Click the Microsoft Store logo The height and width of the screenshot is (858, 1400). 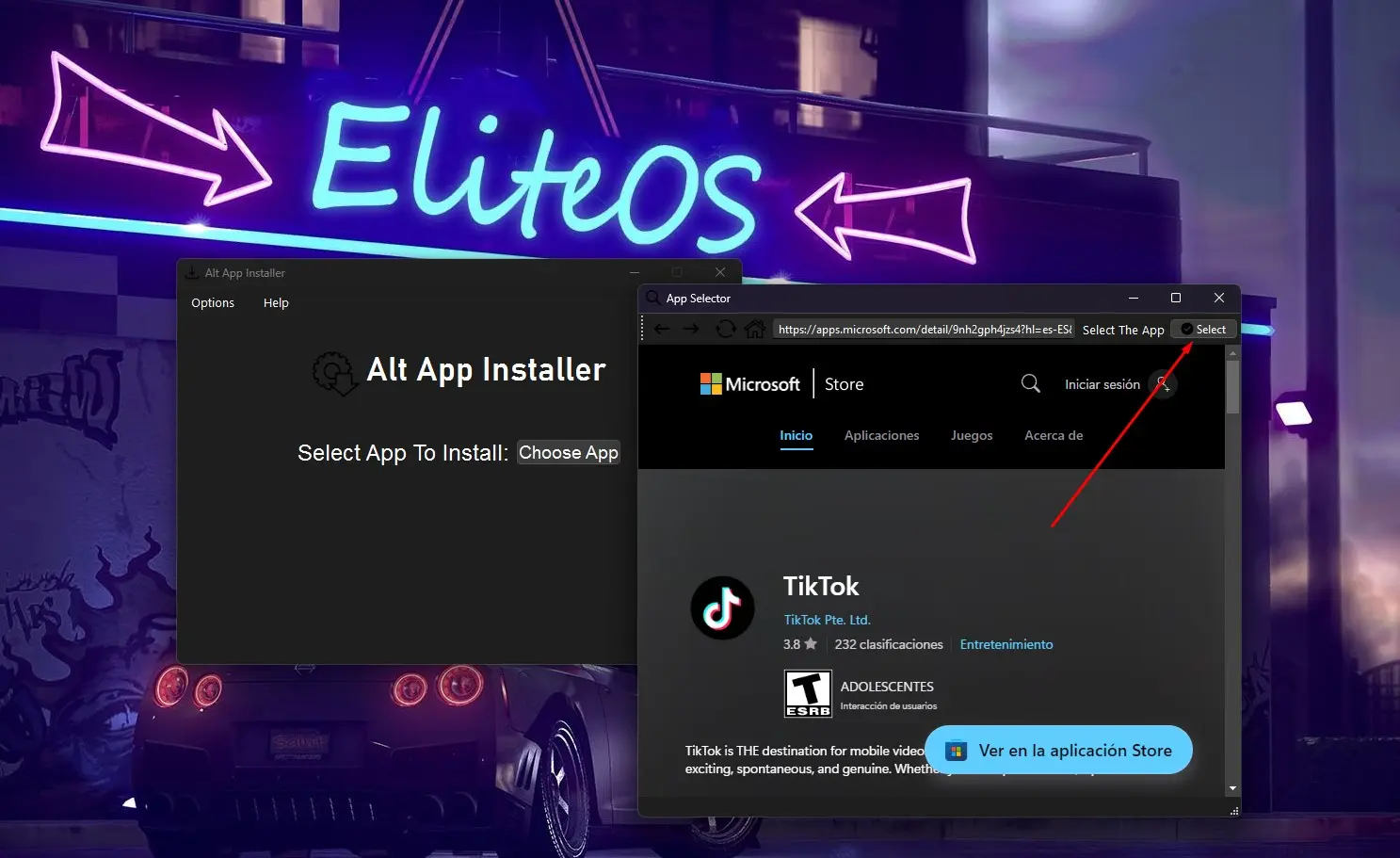750,383
